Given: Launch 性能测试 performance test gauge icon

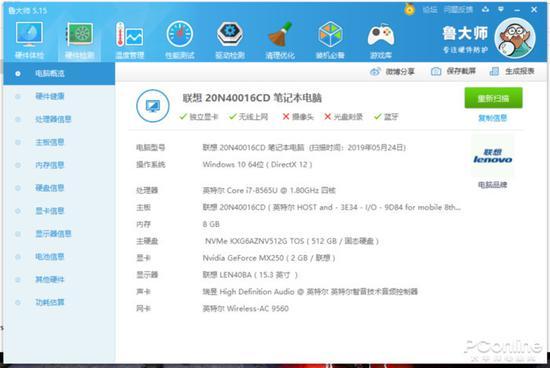Looking at the screenshot, I should tap(180, 40).
